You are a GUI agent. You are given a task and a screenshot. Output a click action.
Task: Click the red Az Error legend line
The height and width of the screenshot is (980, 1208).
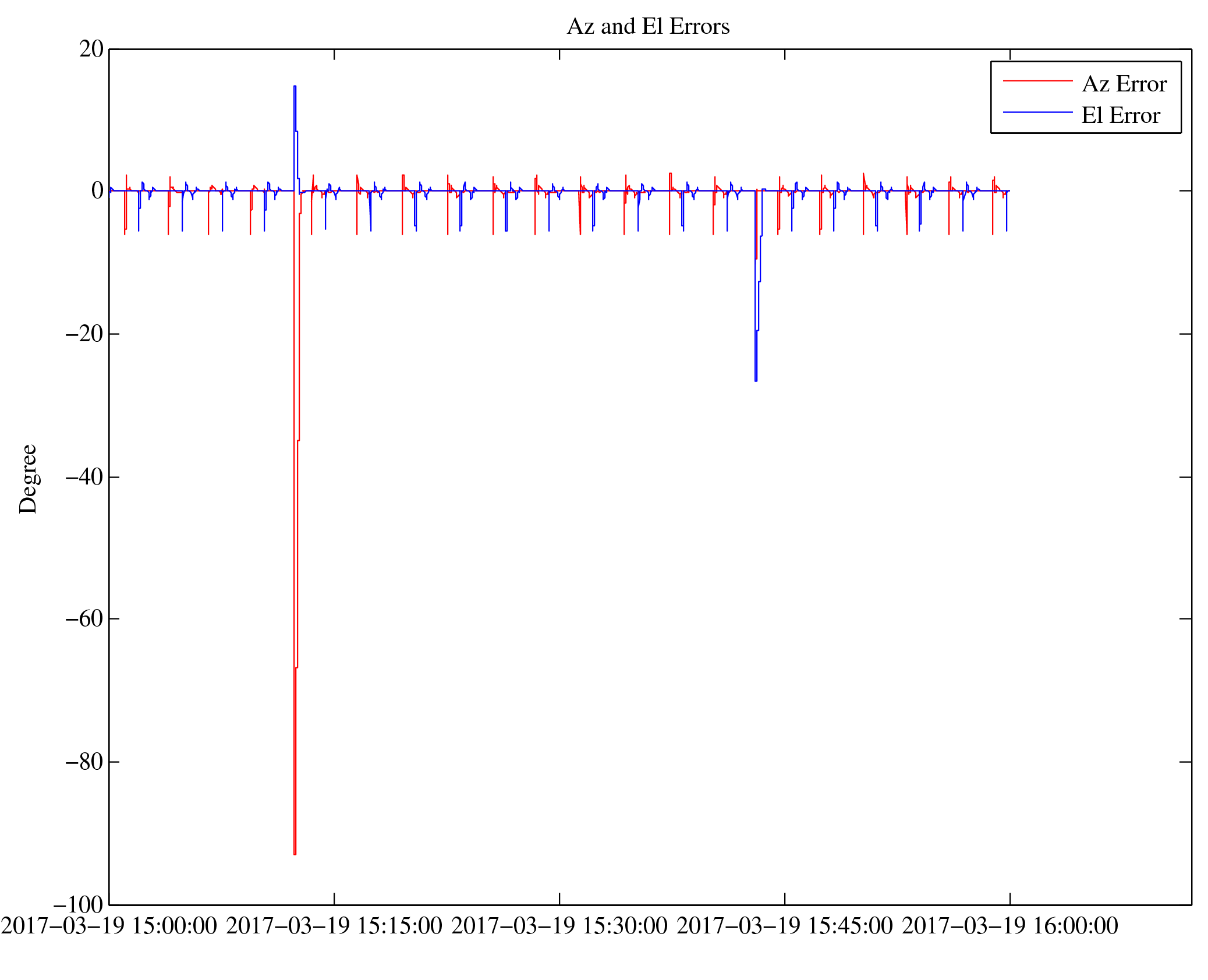tap(1038, 81)
